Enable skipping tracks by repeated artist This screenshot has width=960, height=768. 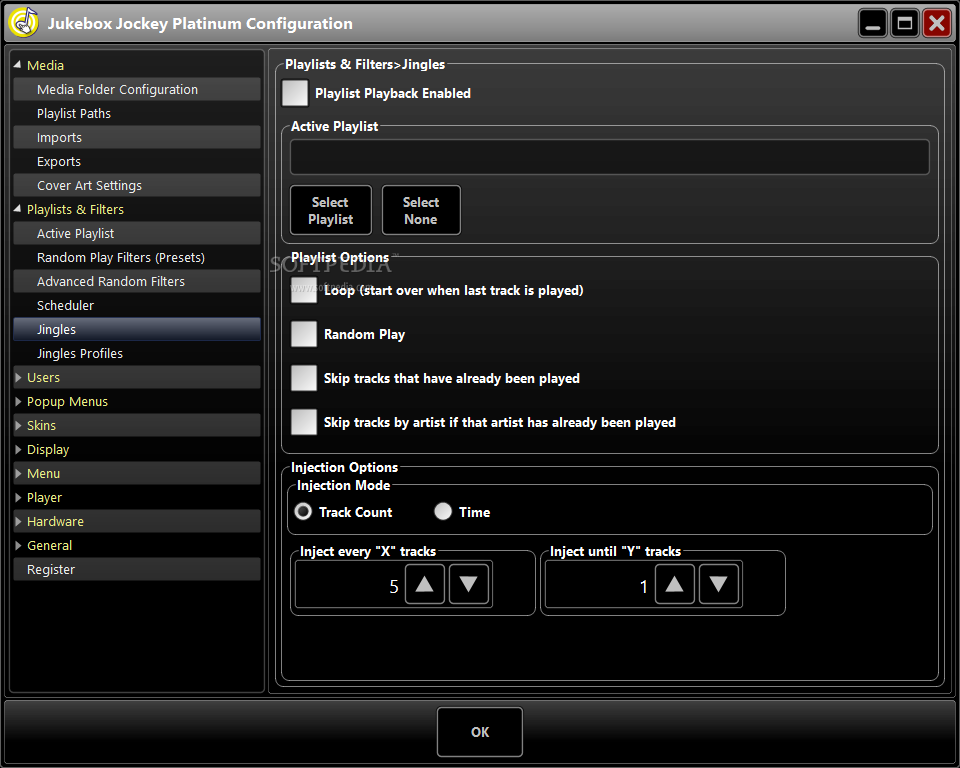(304, 423)
